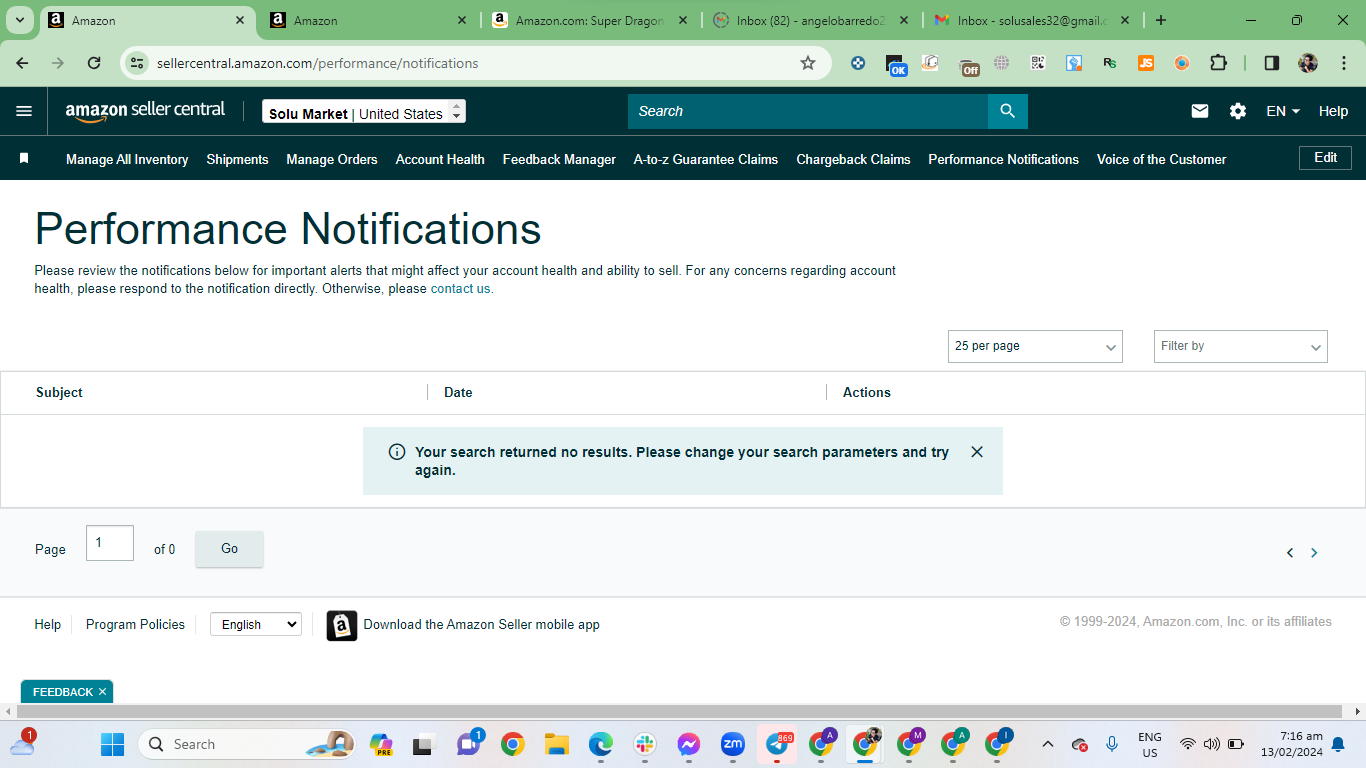This screenshot has width=1366, height=768.
Task: Toggle the Chrome side panel
Action: click(x=1272, y=63)
